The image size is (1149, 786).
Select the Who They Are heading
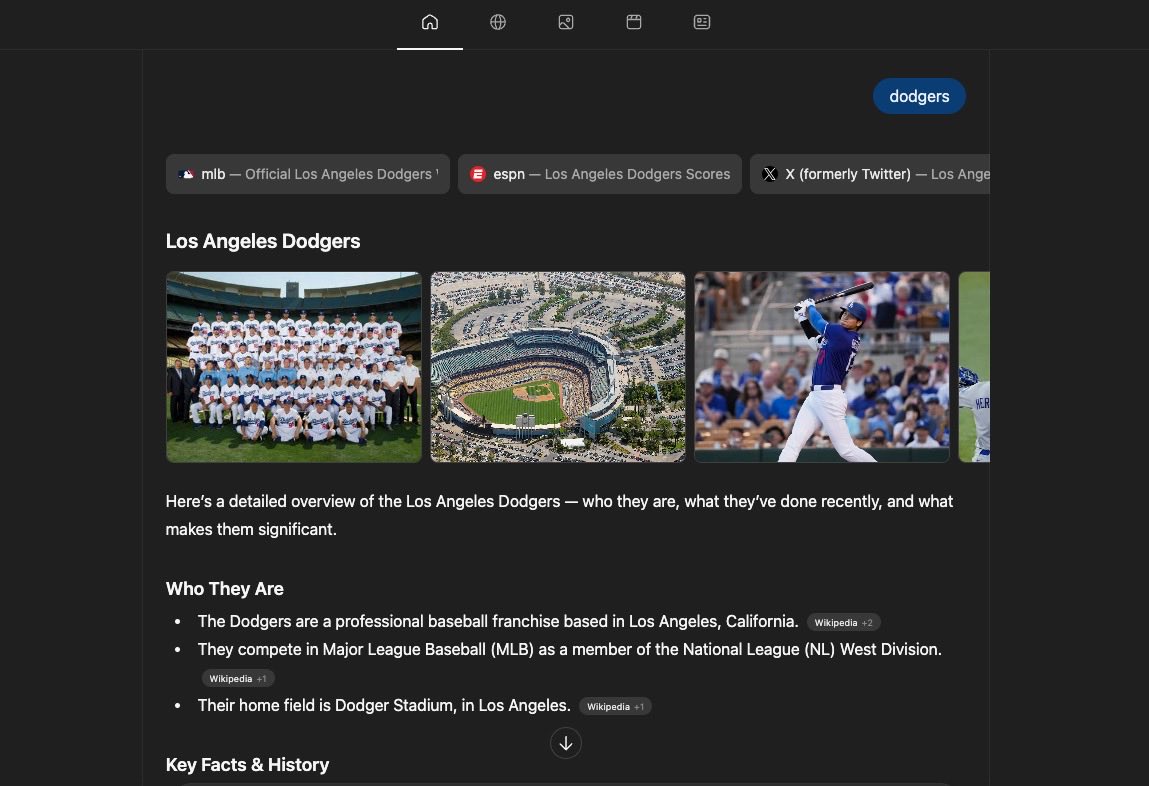(x=225, y=589)
